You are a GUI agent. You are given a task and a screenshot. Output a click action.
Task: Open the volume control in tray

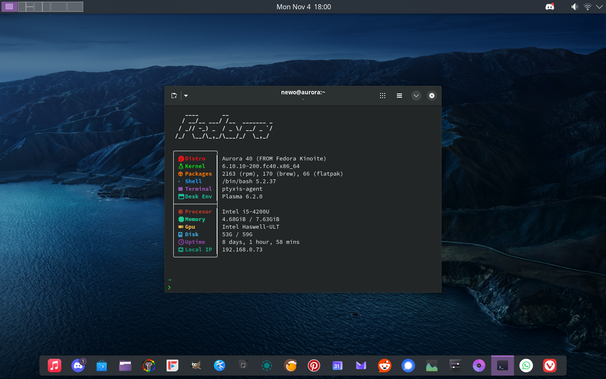[x=574, y=7]
